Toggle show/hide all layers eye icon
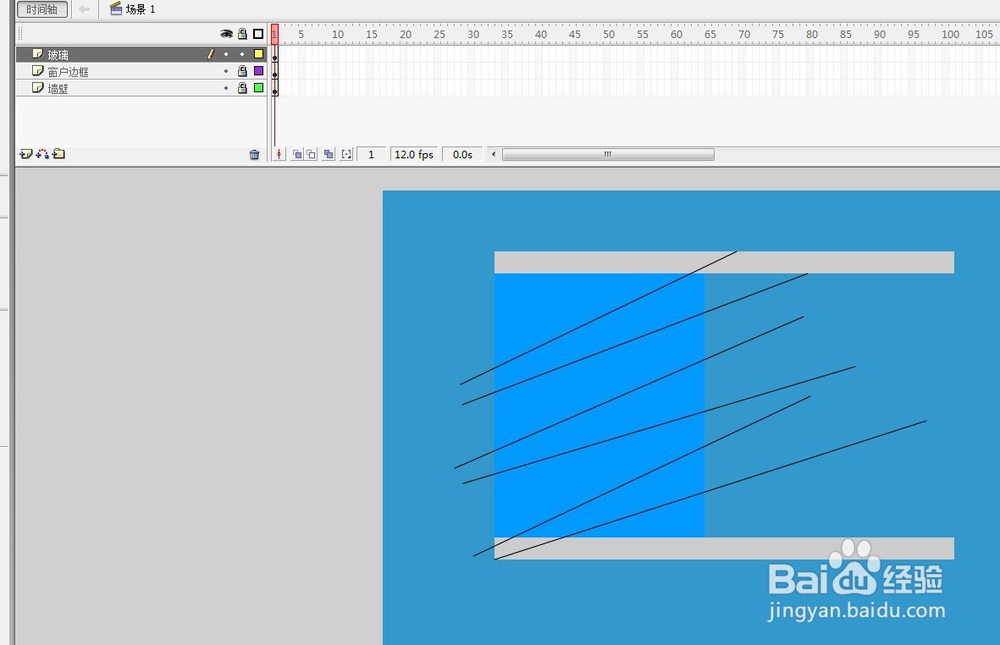The width and height of the screenshot is (1000, 645). tap(226, 34)
